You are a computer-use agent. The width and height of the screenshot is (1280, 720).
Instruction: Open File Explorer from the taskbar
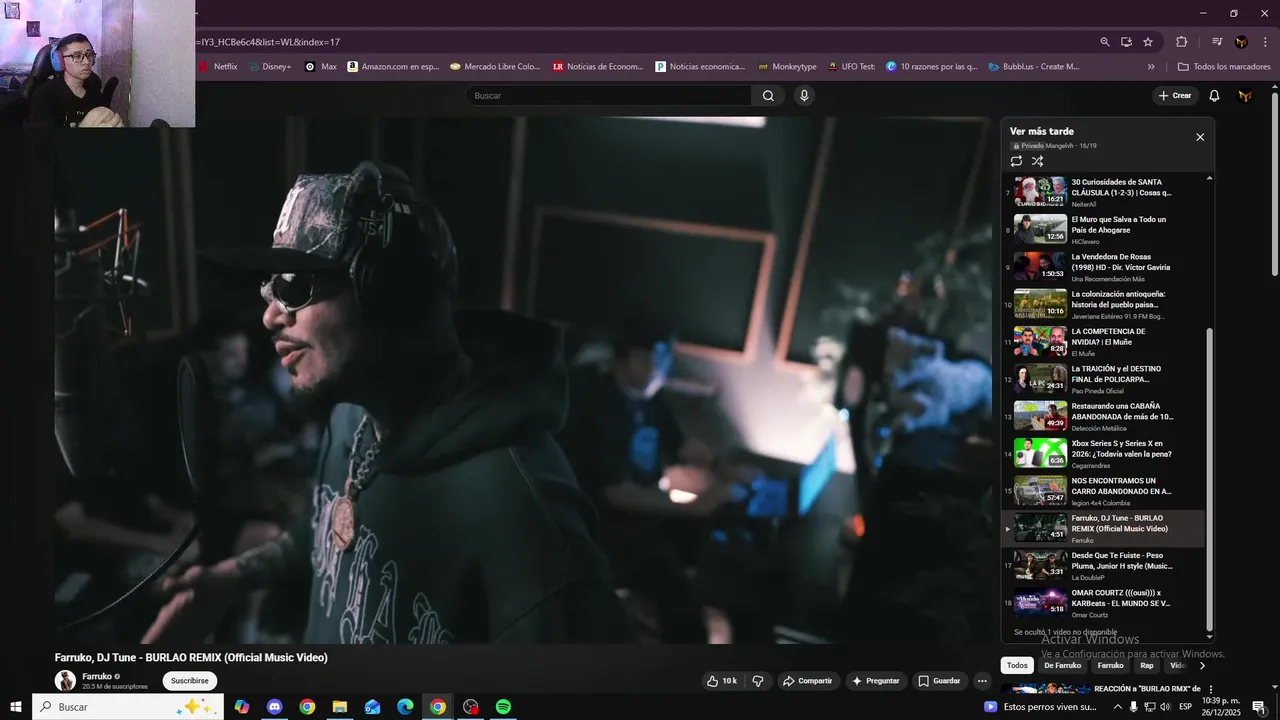(339, 707)
